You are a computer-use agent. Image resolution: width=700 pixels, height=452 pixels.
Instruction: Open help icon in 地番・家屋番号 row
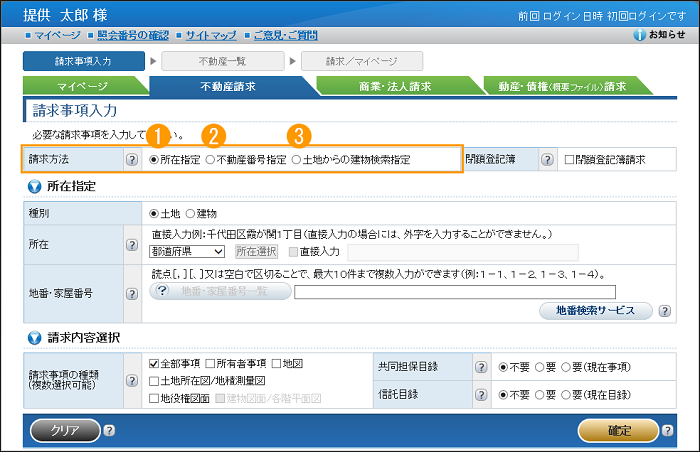132,294
